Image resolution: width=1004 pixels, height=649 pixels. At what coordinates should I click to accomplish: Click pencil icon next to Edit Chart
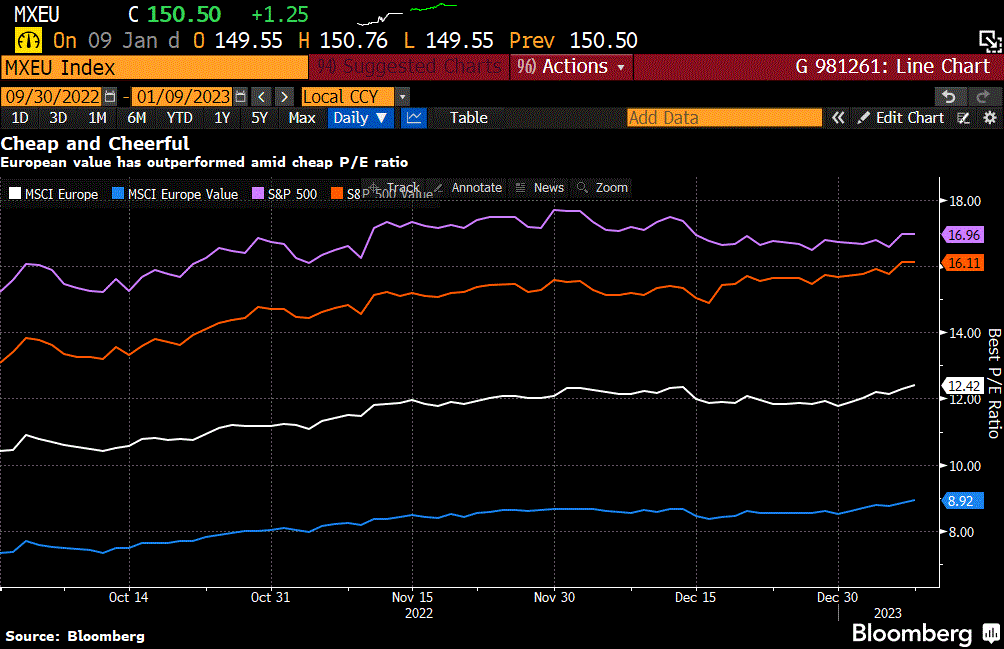[x=864, y=118]
